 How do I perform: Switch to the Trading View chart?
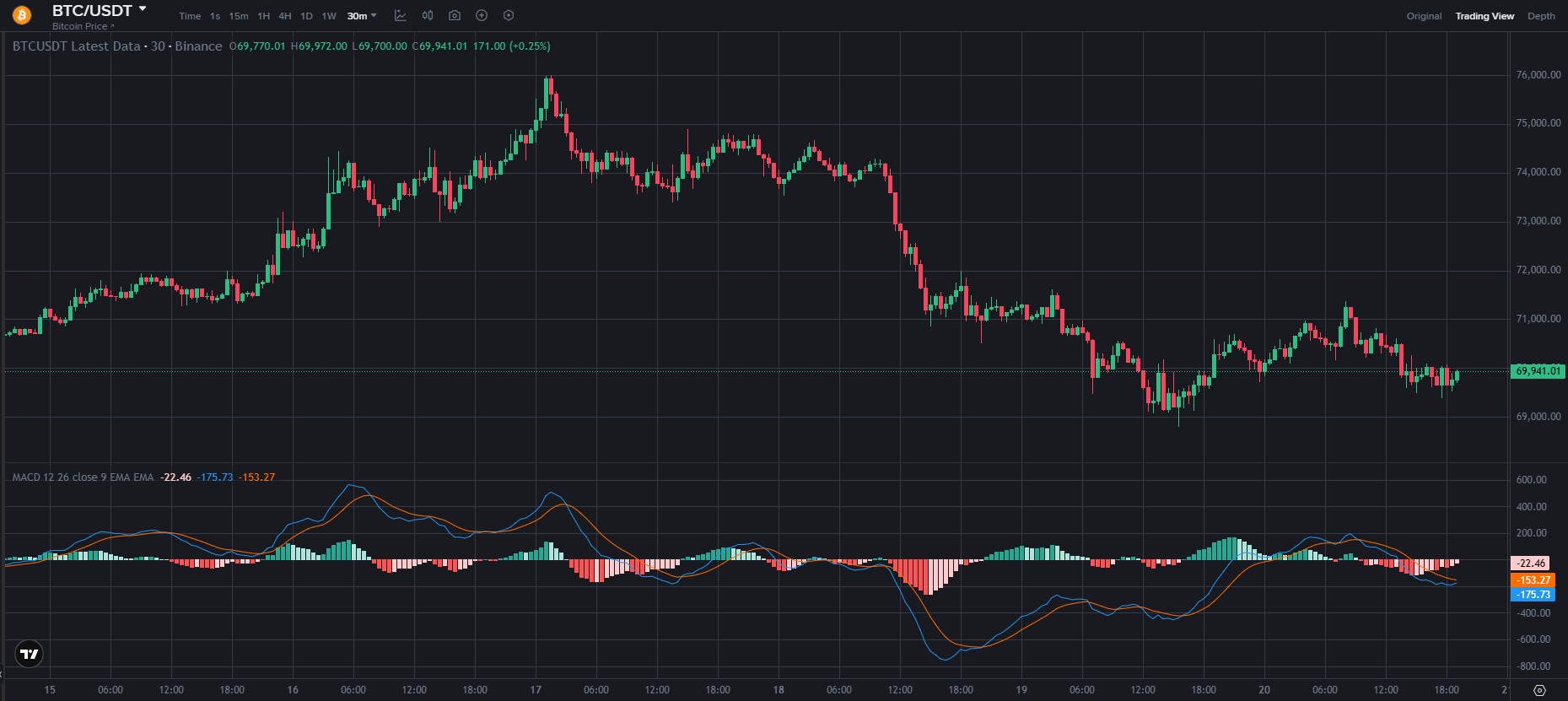coord(1484,16)
